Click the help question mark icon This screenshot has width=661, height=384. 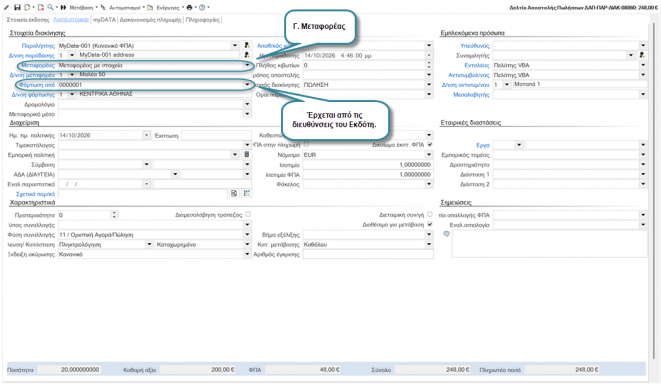(202, 7)
